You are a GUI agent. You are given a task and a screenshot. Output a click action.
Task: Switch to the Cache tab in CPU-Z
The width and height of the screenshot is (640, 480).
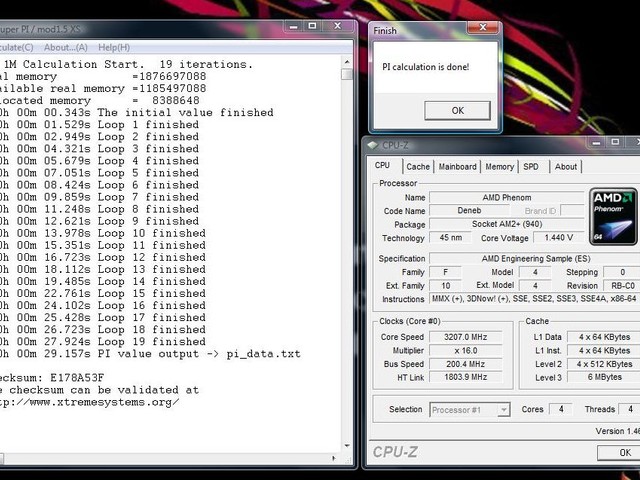click(x=418, y=167)
